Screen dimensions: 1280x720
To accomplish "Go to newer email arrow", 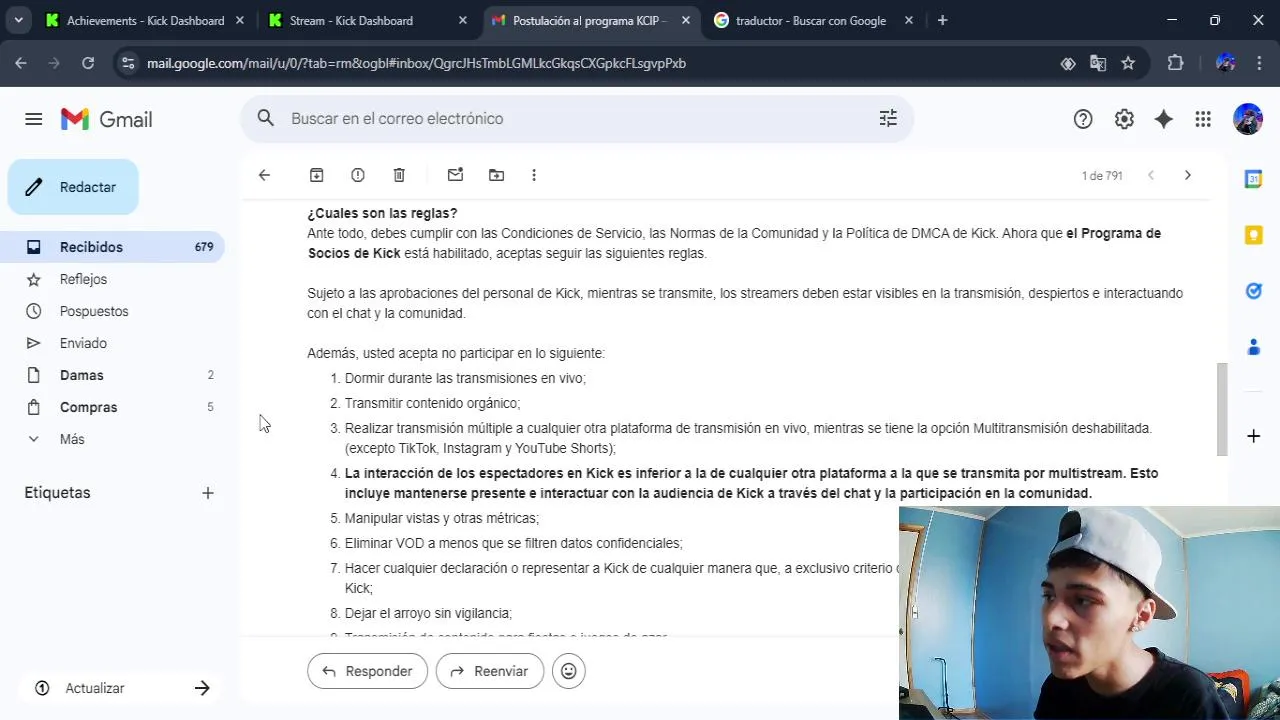I will pos(1151,175).
